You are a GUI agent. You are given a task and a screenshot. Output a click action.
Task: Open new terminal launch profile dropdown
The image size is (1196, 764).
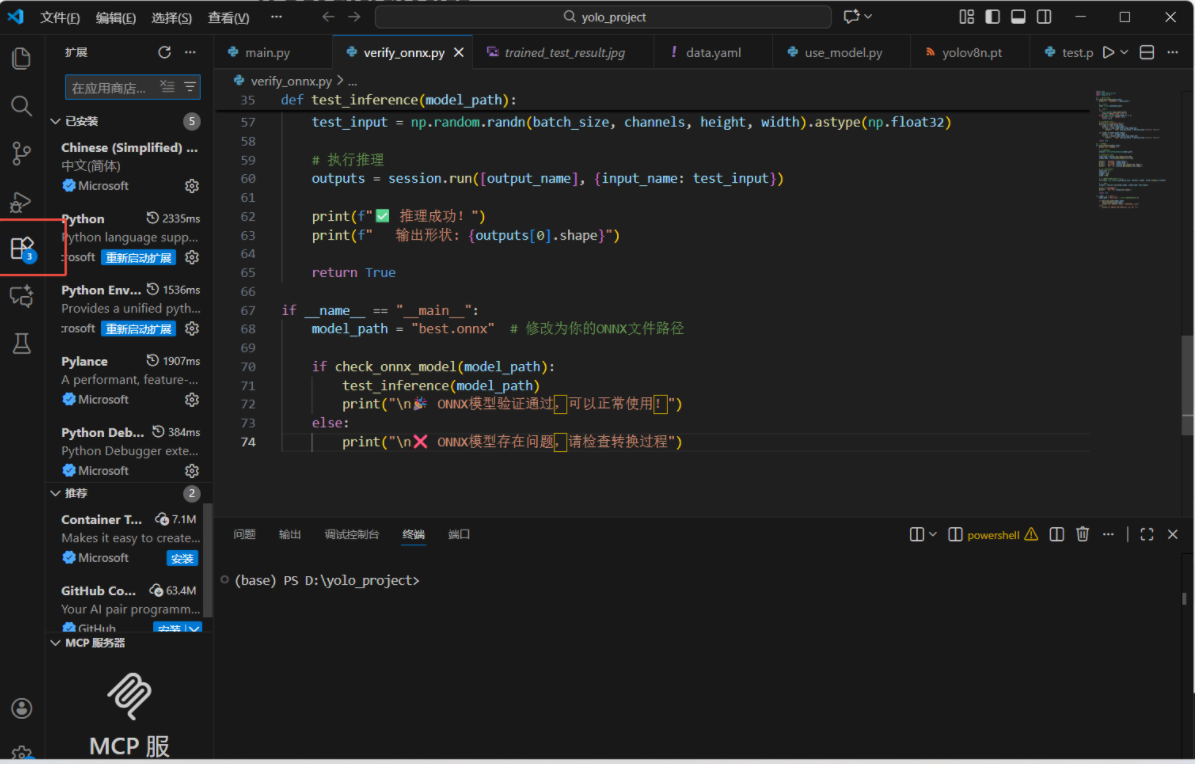click(x=933, y=534)
